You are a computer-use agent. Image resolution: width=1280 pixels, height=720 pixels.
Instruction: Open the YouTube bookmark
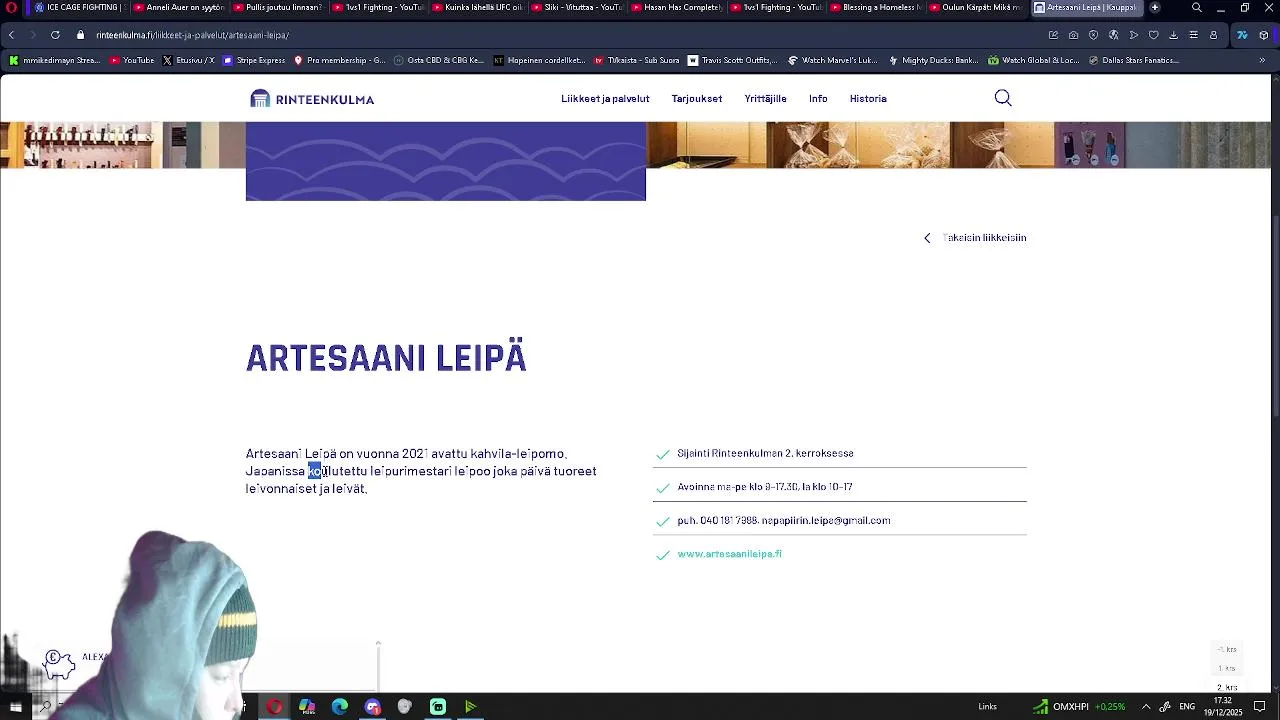[132, 60]
